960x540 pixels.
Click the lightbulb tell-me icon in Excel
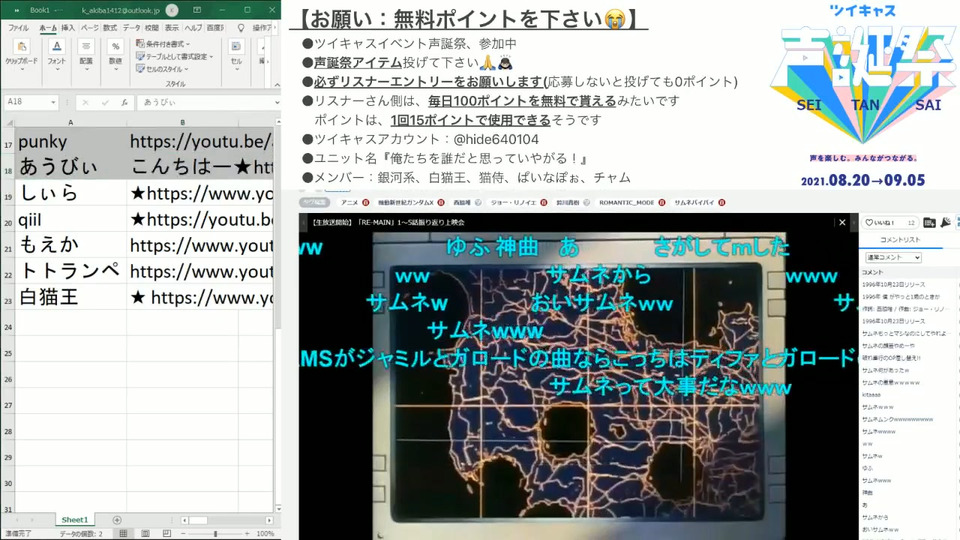coord(241,28)
